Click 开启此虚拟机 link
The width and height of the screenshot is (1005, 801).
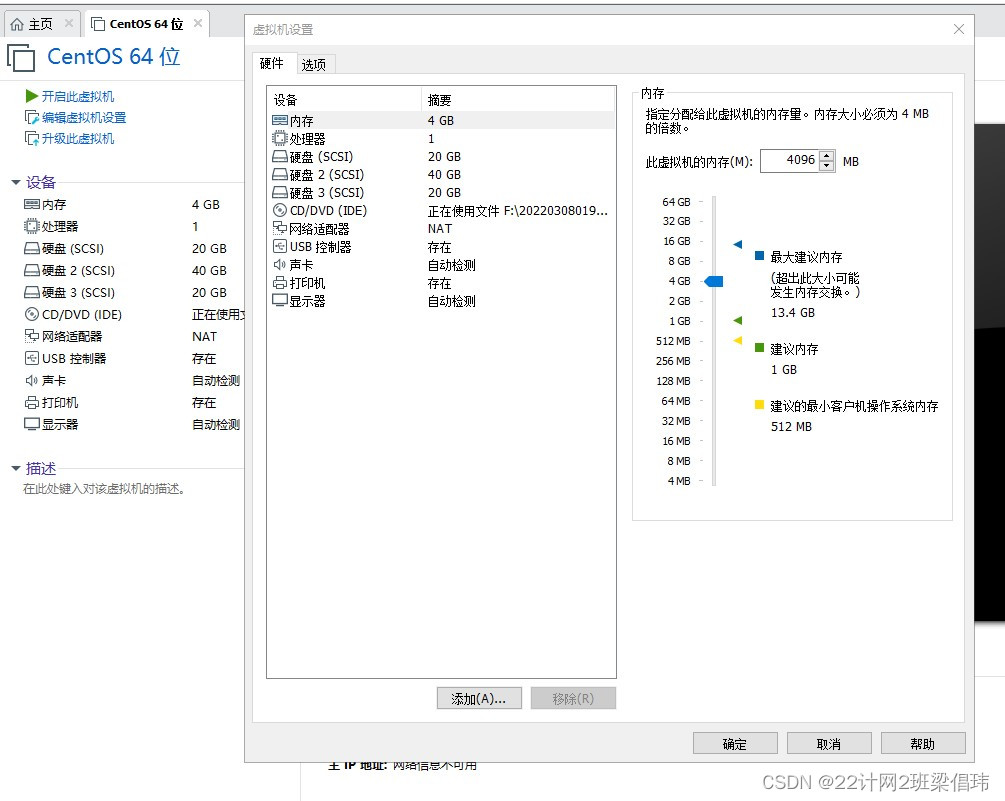click(x=78, y=96)
